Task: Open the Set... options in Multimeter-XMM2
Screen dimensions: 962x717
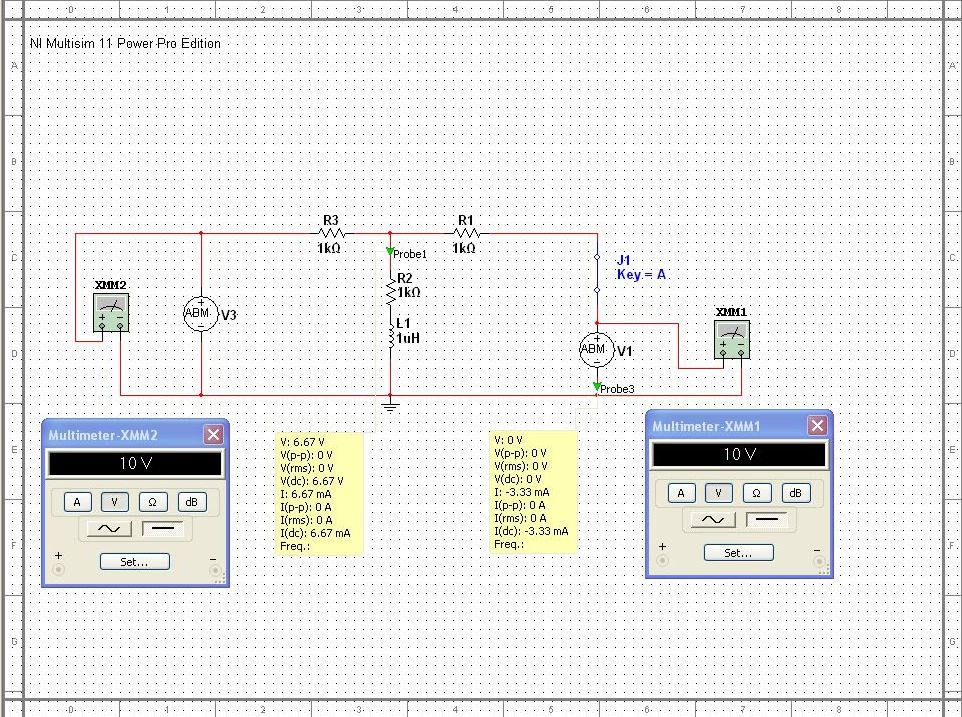Action: tap(134, 562)
